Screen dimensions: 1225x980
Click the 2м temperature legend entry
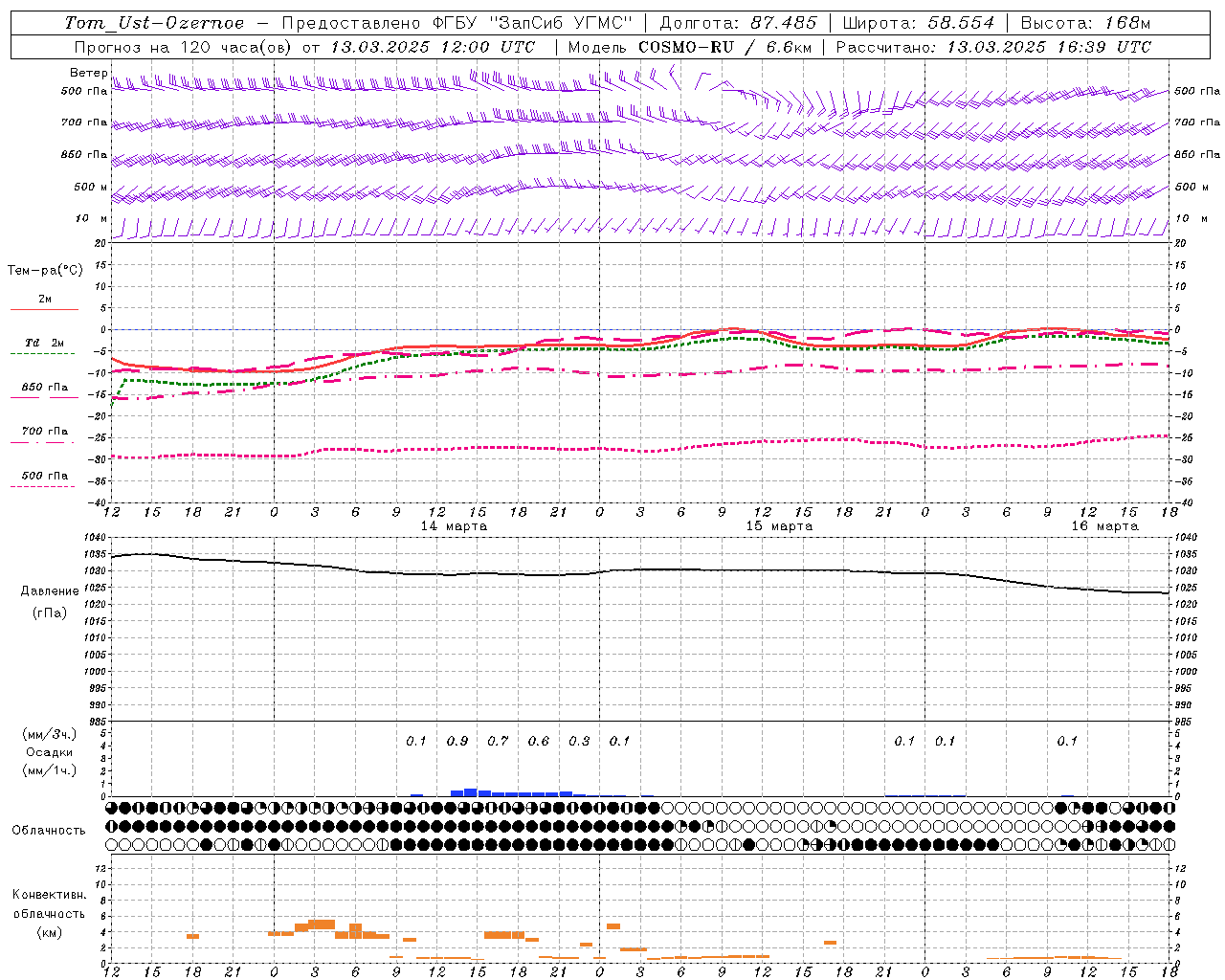point(45,300)
